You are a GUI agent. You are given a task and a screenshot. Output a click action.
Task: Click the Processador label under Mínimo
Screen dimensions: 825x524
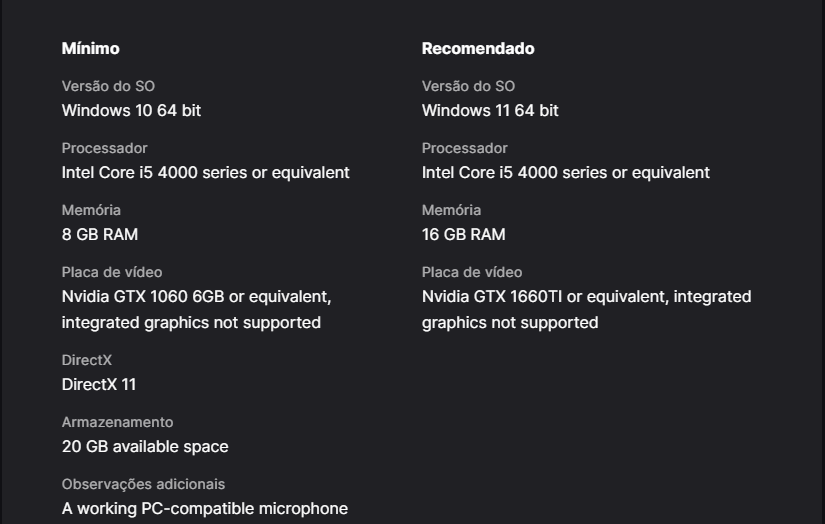tap(104, 148)
